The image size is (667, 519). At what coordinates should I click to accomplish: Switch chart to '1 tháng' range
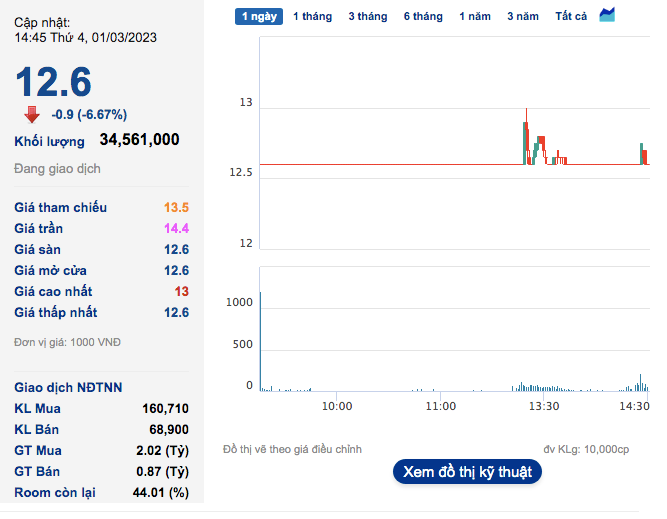coord(312,16)
